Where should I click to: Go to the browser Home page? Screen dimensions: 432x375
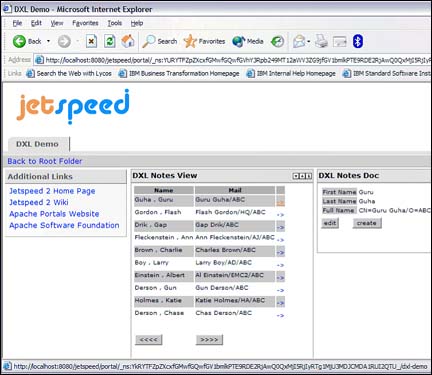pos(128,41)
